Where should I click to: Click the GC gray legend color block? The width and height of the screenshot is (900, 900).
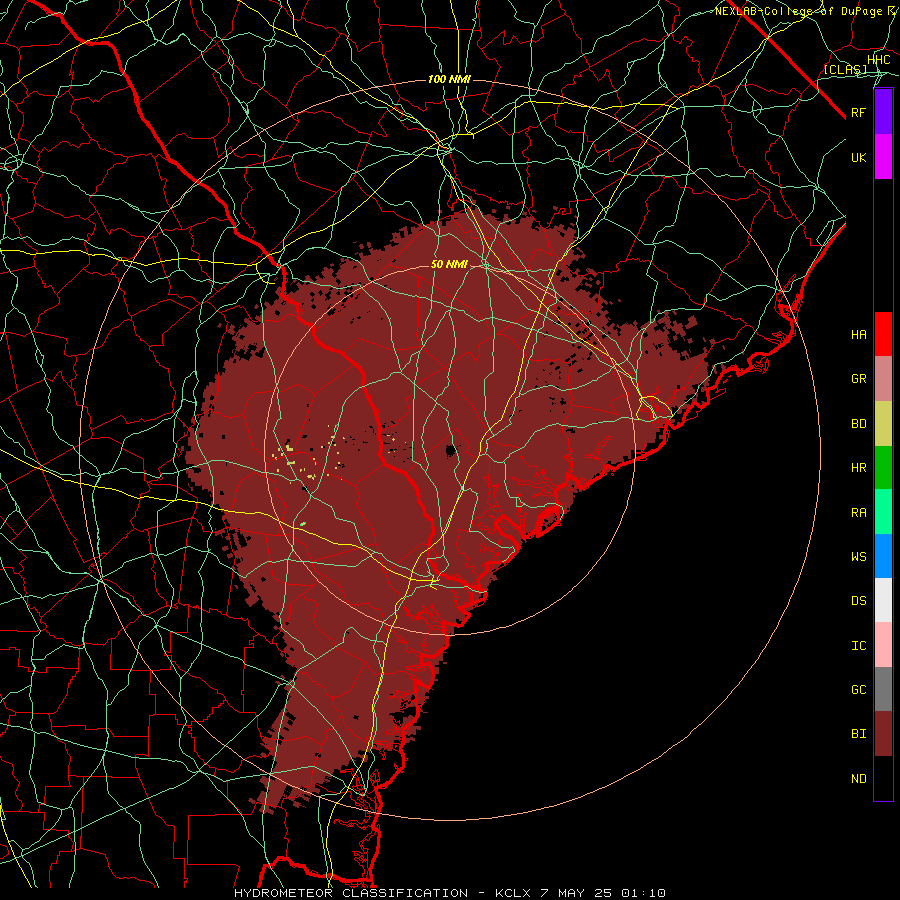pos(883,689)
